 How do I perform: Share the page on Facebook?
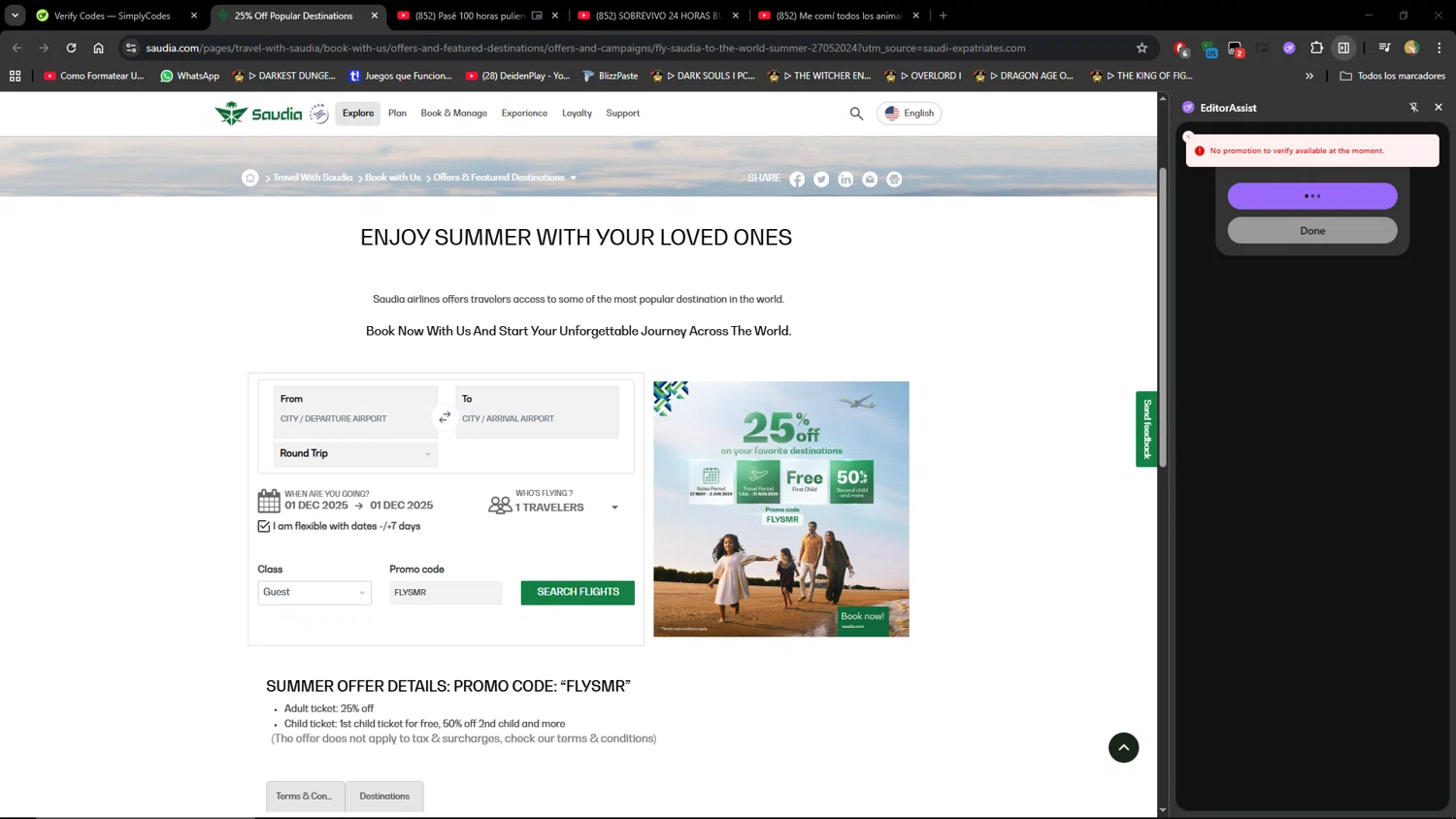(x=797, y=180)
